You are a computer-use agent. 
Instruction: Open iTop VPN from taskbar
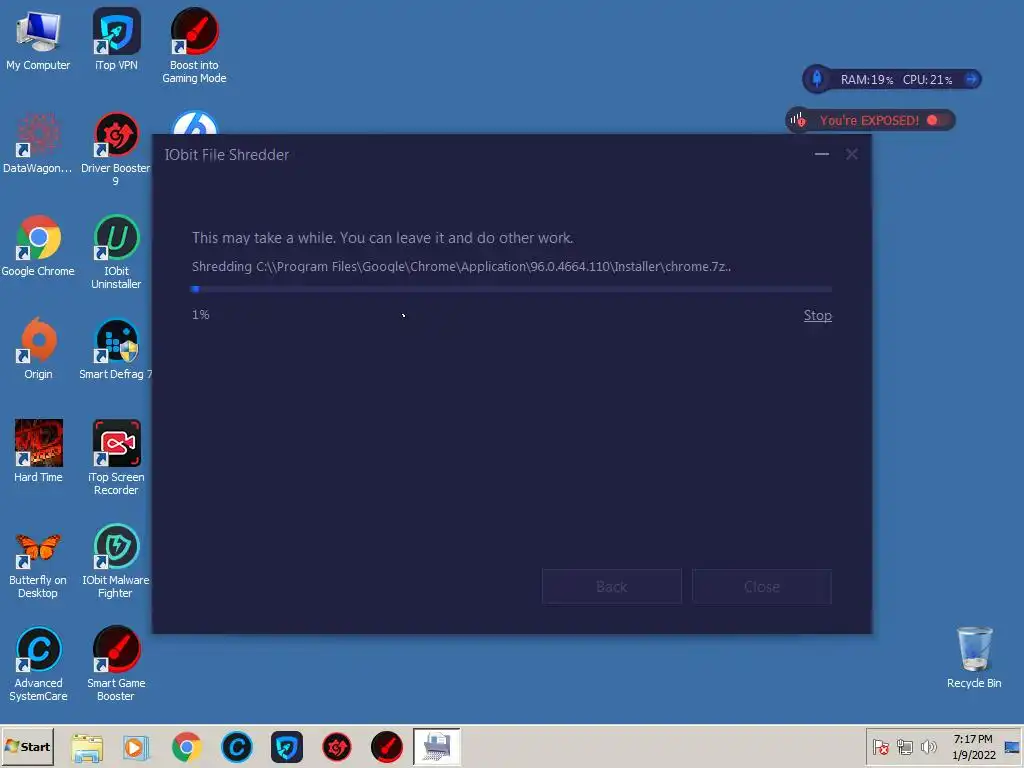287,747
